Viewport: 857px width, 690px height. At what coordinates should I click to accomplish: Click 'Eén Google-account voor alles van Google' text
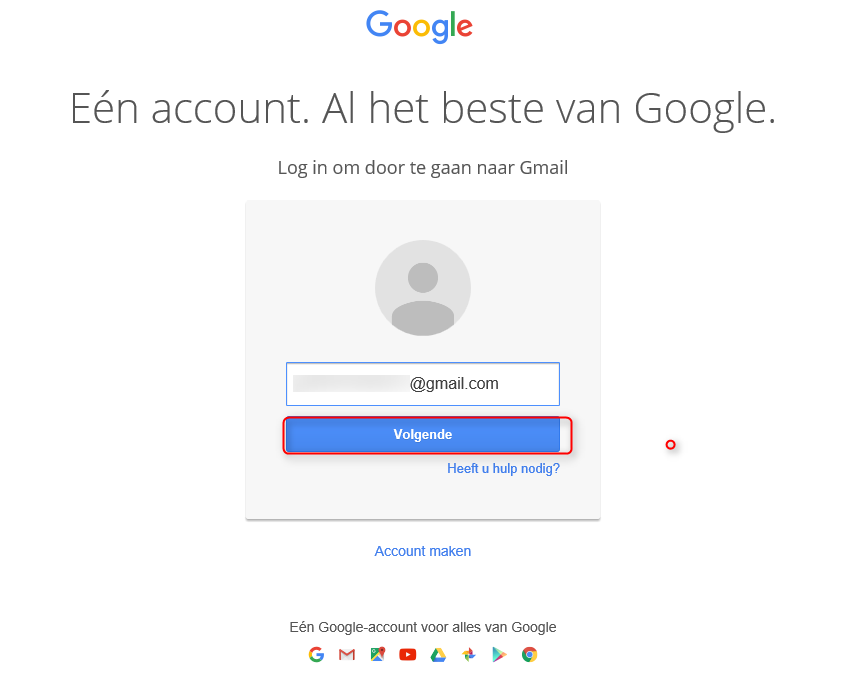tap(422, 627)
